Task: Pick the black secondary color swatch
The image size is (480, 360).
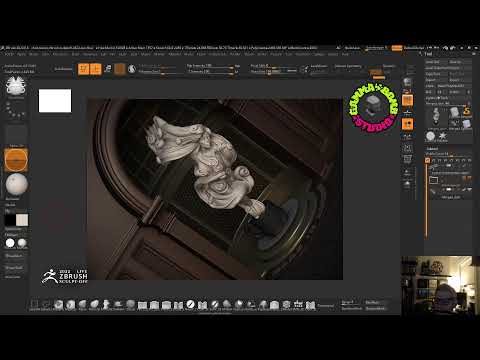Action: pyautogui.click(x=10, y=220)
